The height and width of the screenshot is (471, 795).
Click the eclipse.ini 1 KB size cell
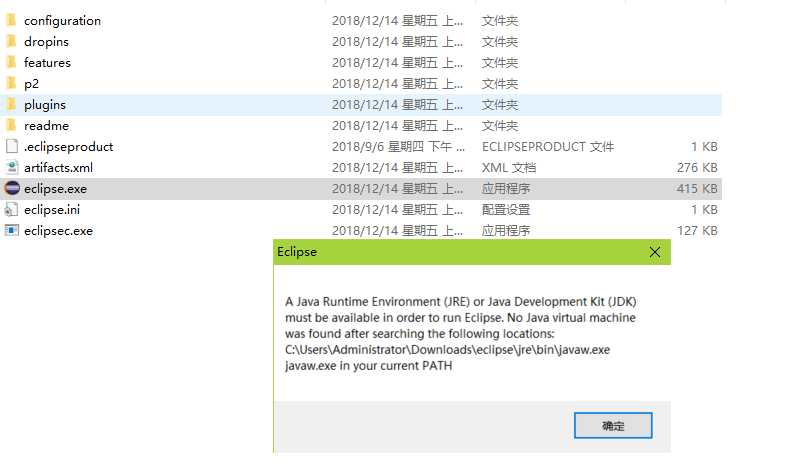pos(704,209)
